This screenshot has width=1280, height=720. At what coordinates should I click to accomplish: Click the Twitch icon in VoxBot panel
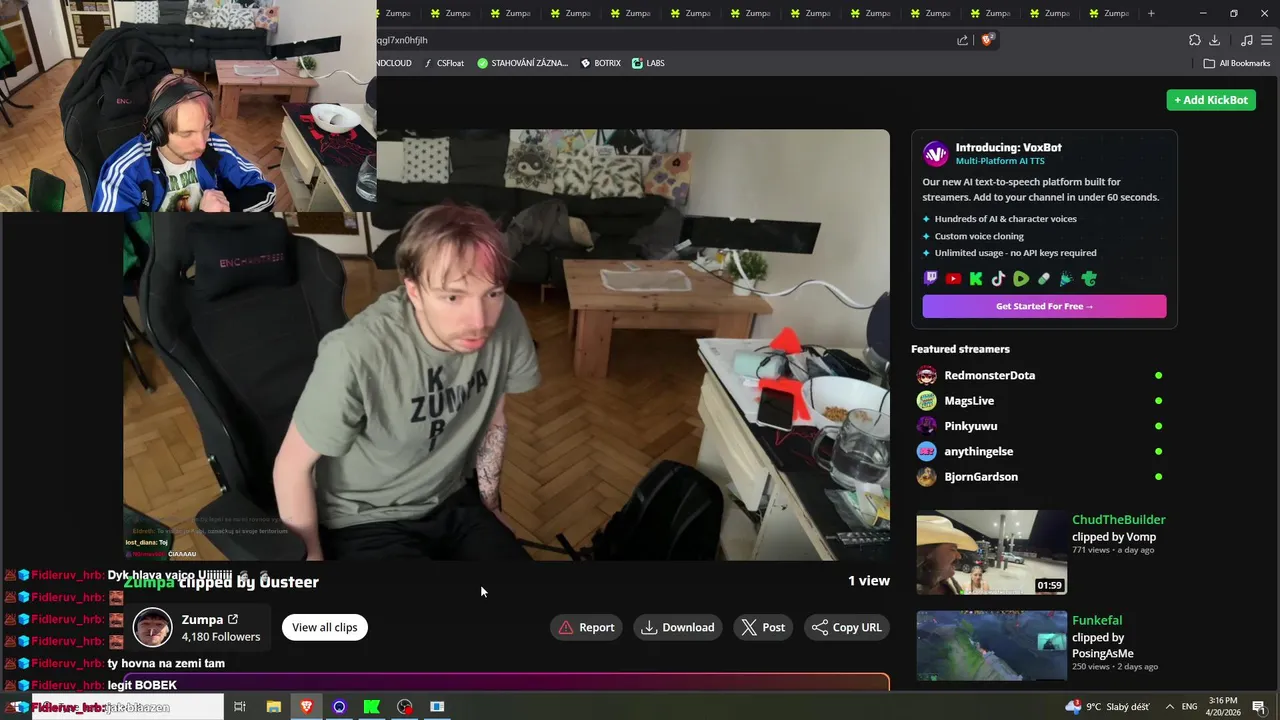[931, 279]
